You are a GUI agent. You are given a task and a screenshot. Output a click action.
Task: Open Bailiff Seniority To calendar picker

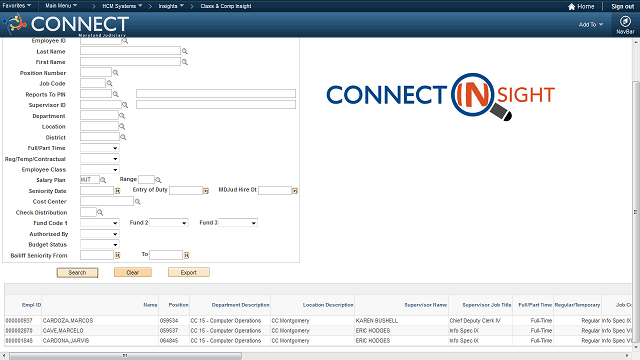(187, 255)
